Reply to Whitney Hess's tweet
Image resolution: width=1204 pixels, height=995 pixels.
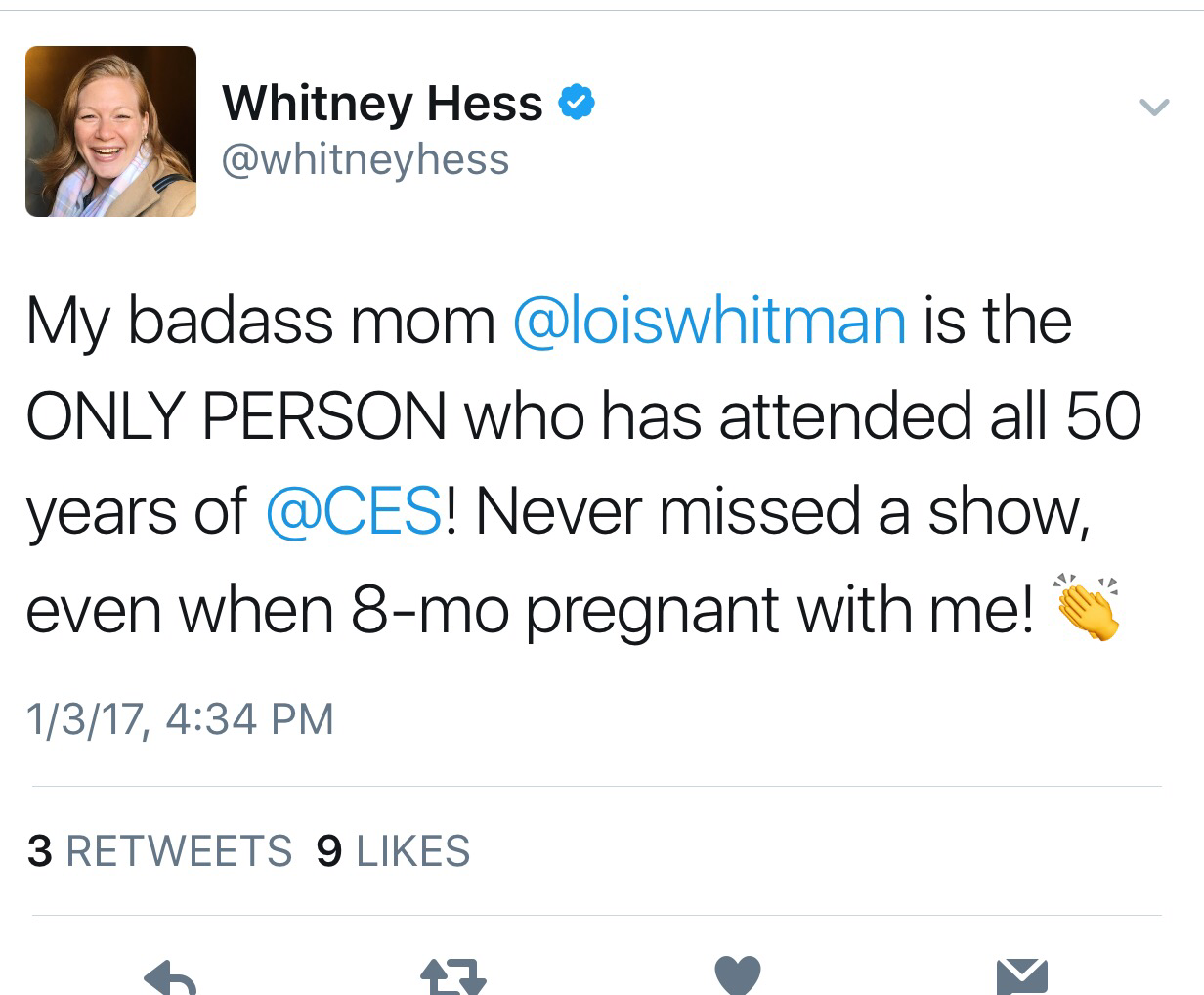coord(170,977)
